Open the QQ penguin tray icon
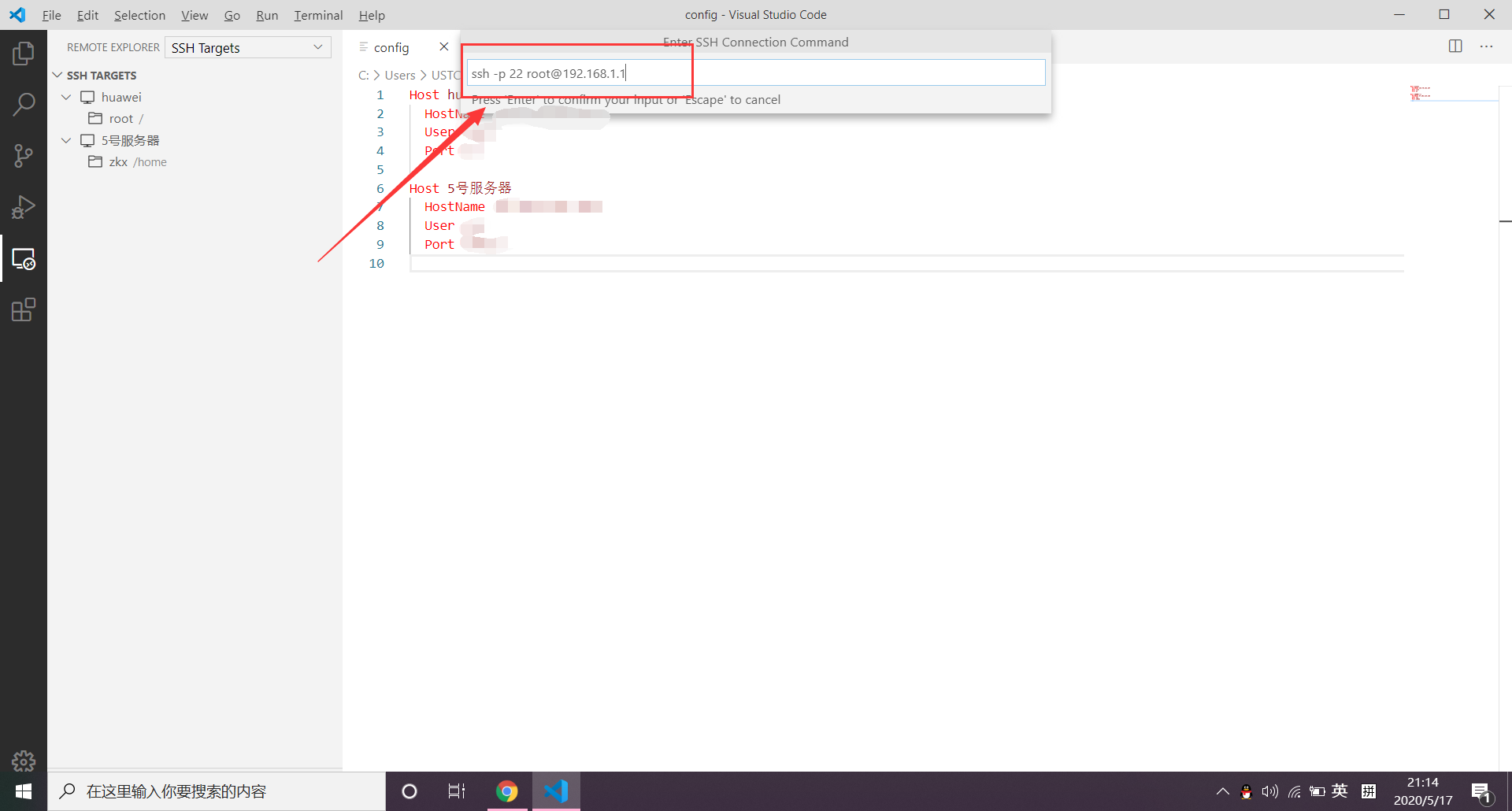This screenshot has width=1512, height=811. click(1246, 791)
